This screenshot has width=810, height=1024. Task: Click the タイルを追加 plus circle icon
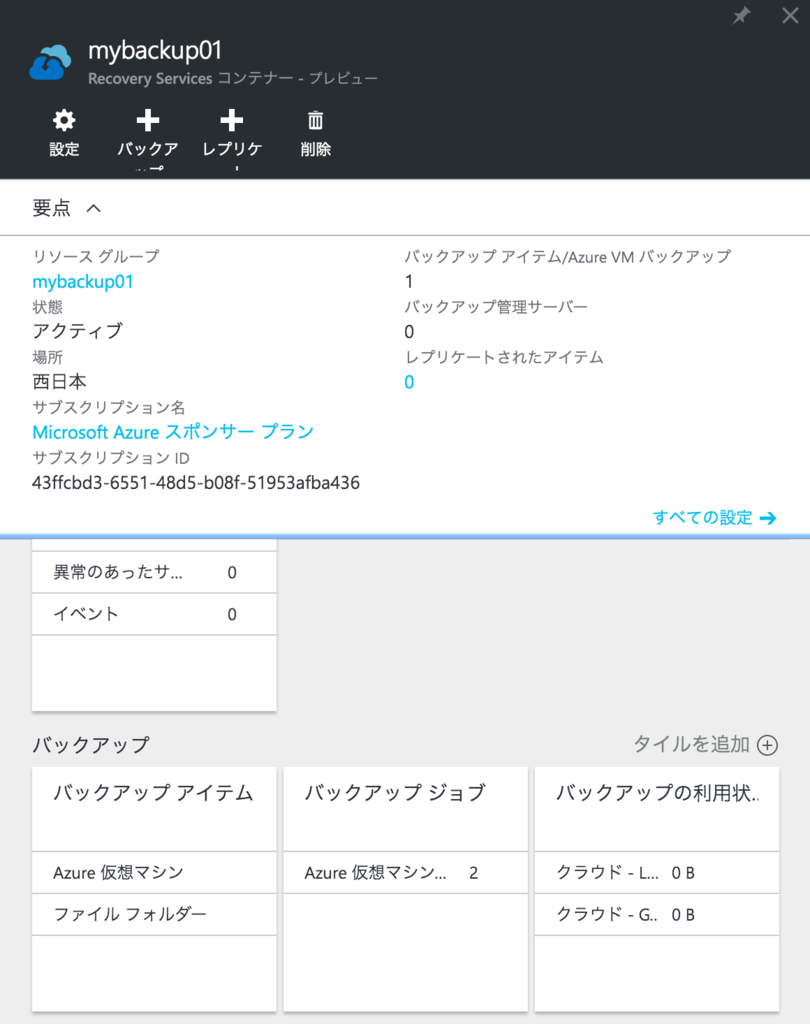[x=768, y=745]
